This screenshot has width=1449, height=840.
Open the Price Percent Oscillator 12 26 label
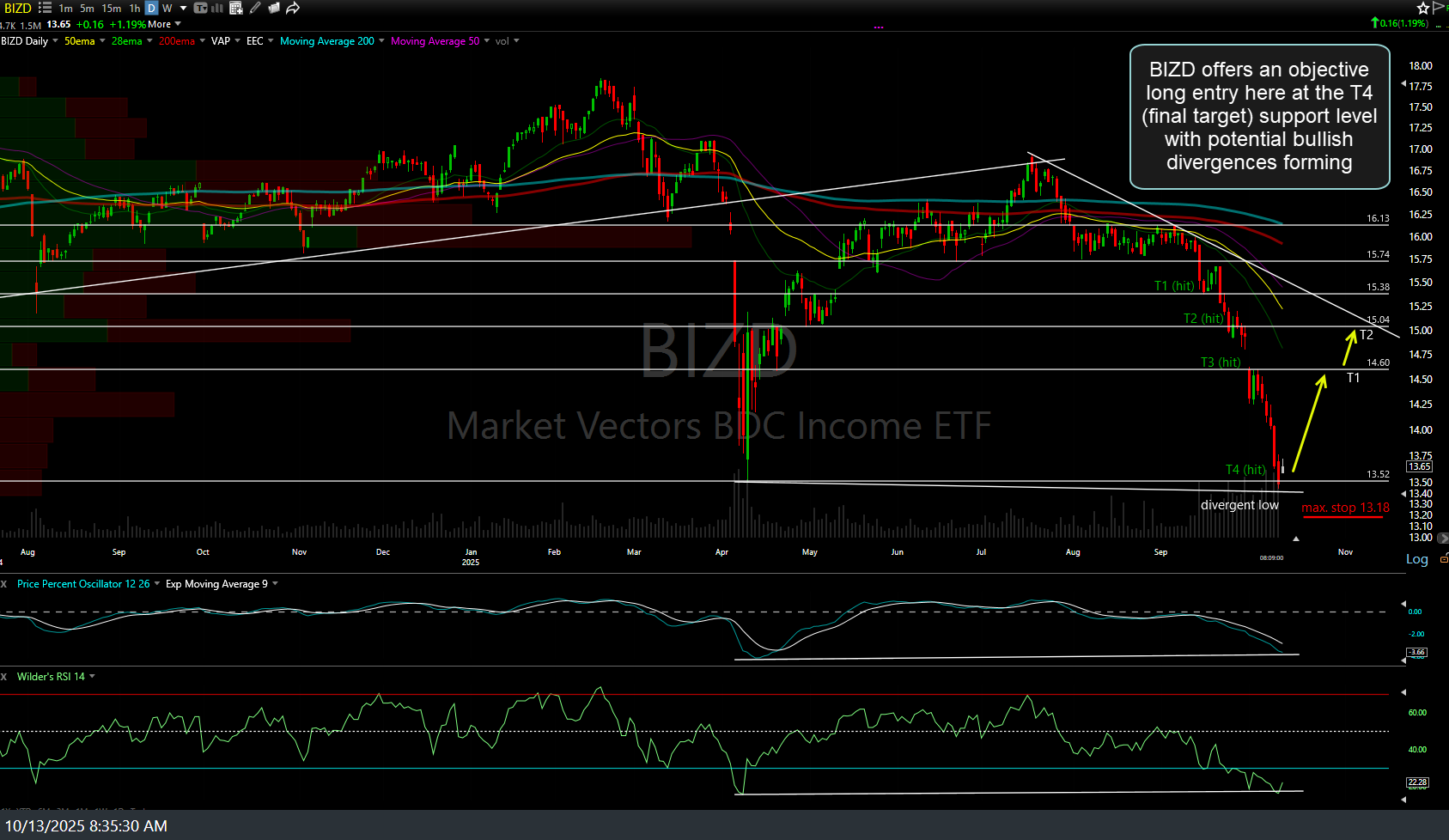pos(83,584)
